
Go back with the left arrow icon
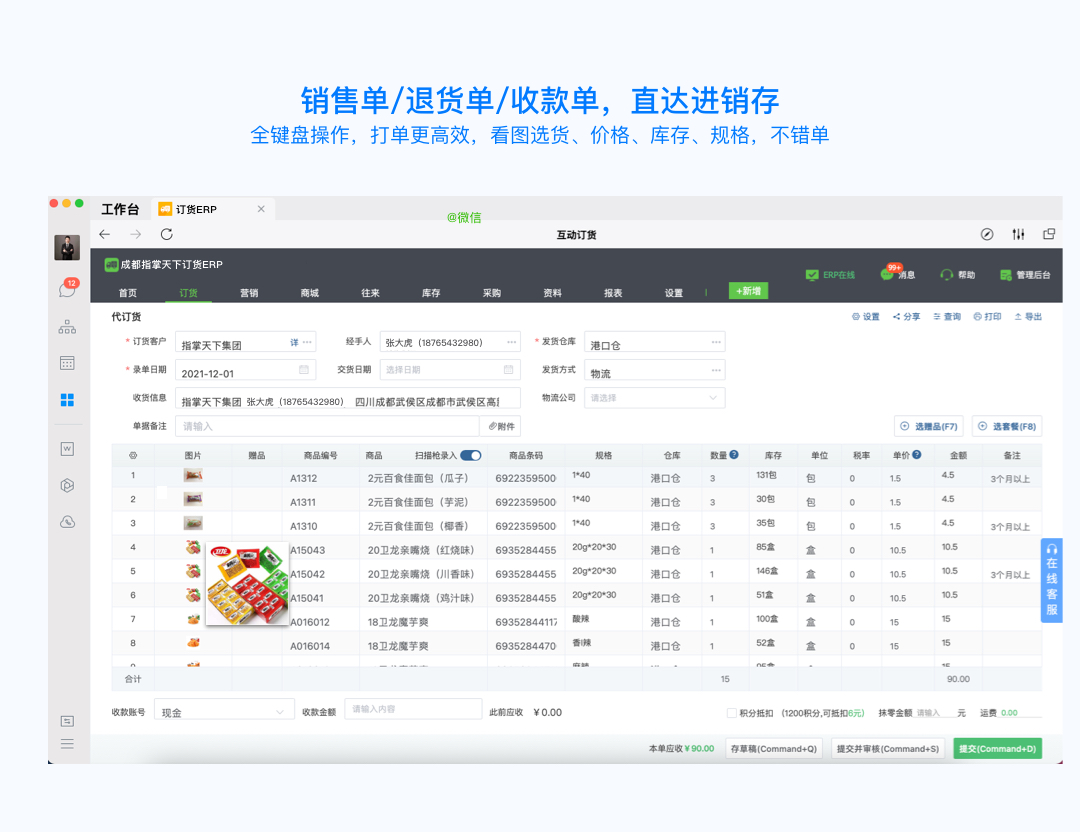pyautogui.click(x=105, y=234)
